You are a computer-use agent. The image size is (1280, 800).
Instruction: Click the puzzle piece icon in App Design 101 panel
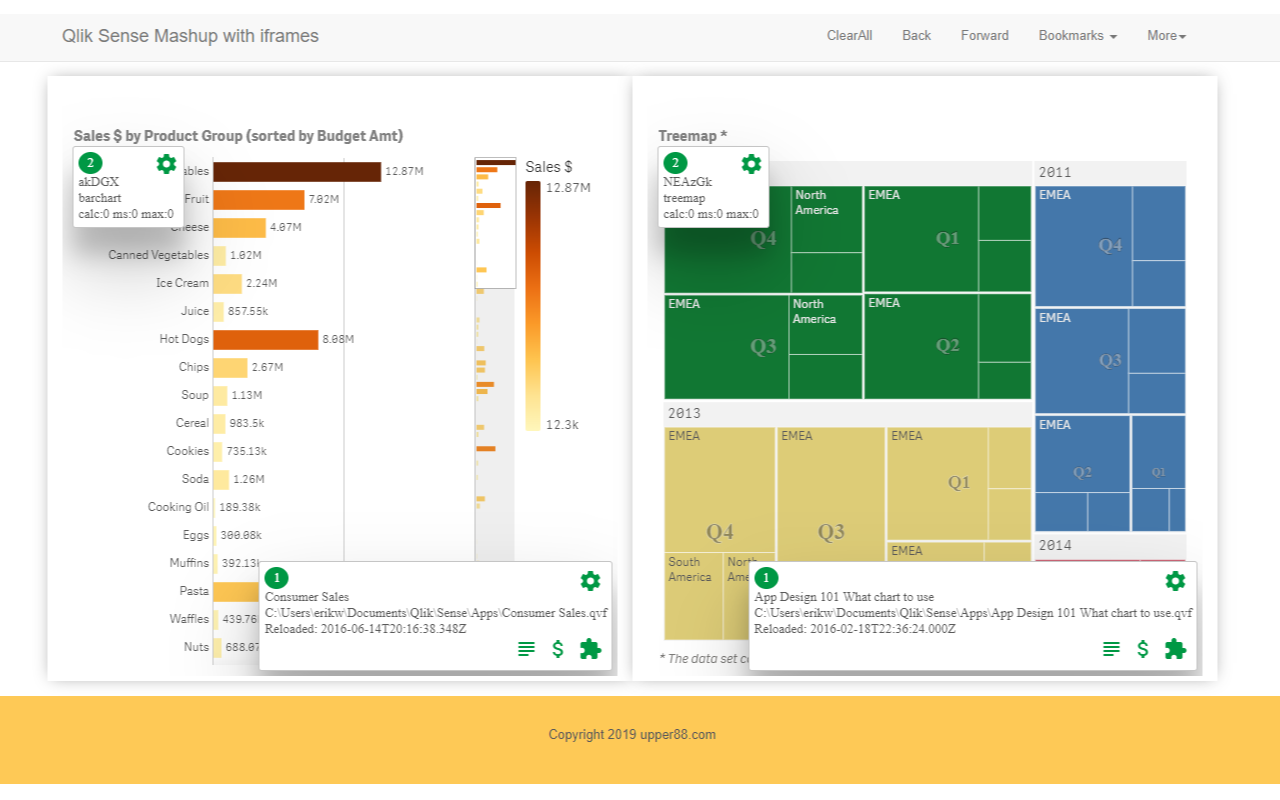(1176, 649)
